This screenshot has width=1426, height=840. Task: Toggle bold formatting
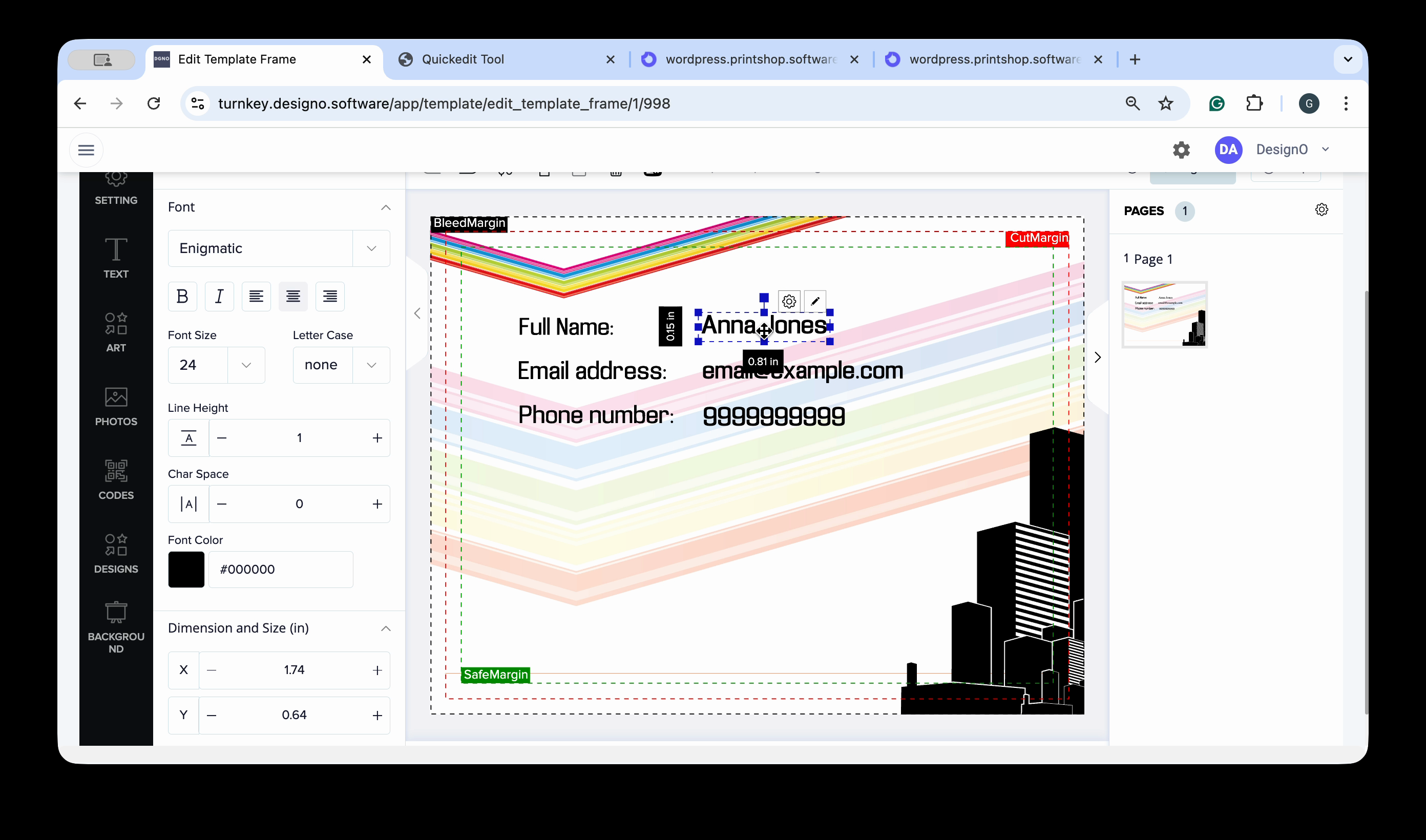[182, 296]
